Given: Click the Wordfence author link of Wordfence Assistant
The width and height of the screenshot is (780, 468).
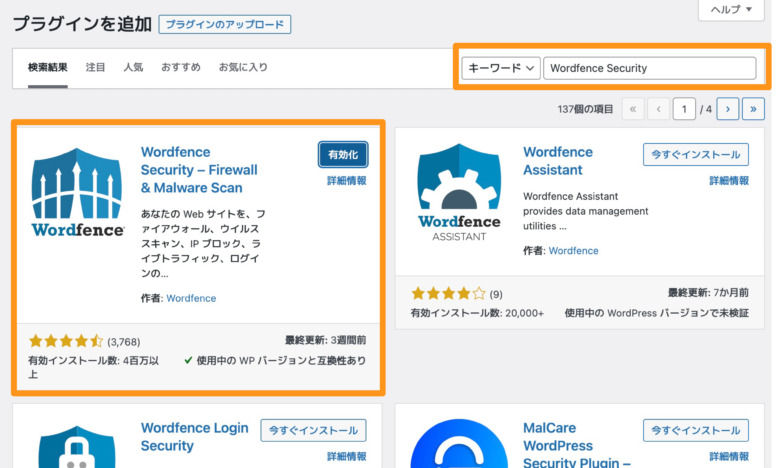Looking at the screenshot, I should tap(573, 251).
